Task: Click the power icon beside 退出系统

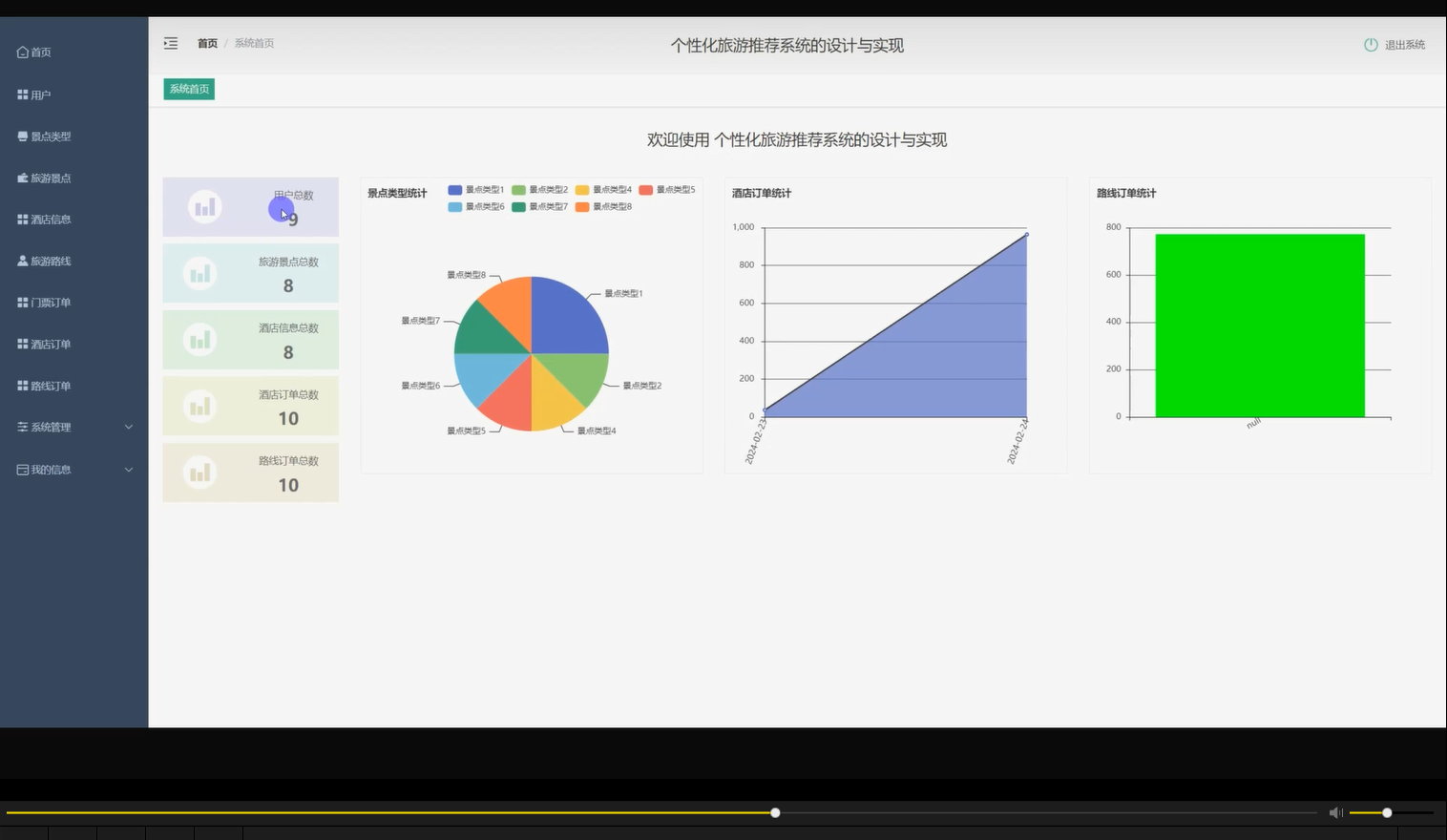Action: click(x=1371, y=45)
